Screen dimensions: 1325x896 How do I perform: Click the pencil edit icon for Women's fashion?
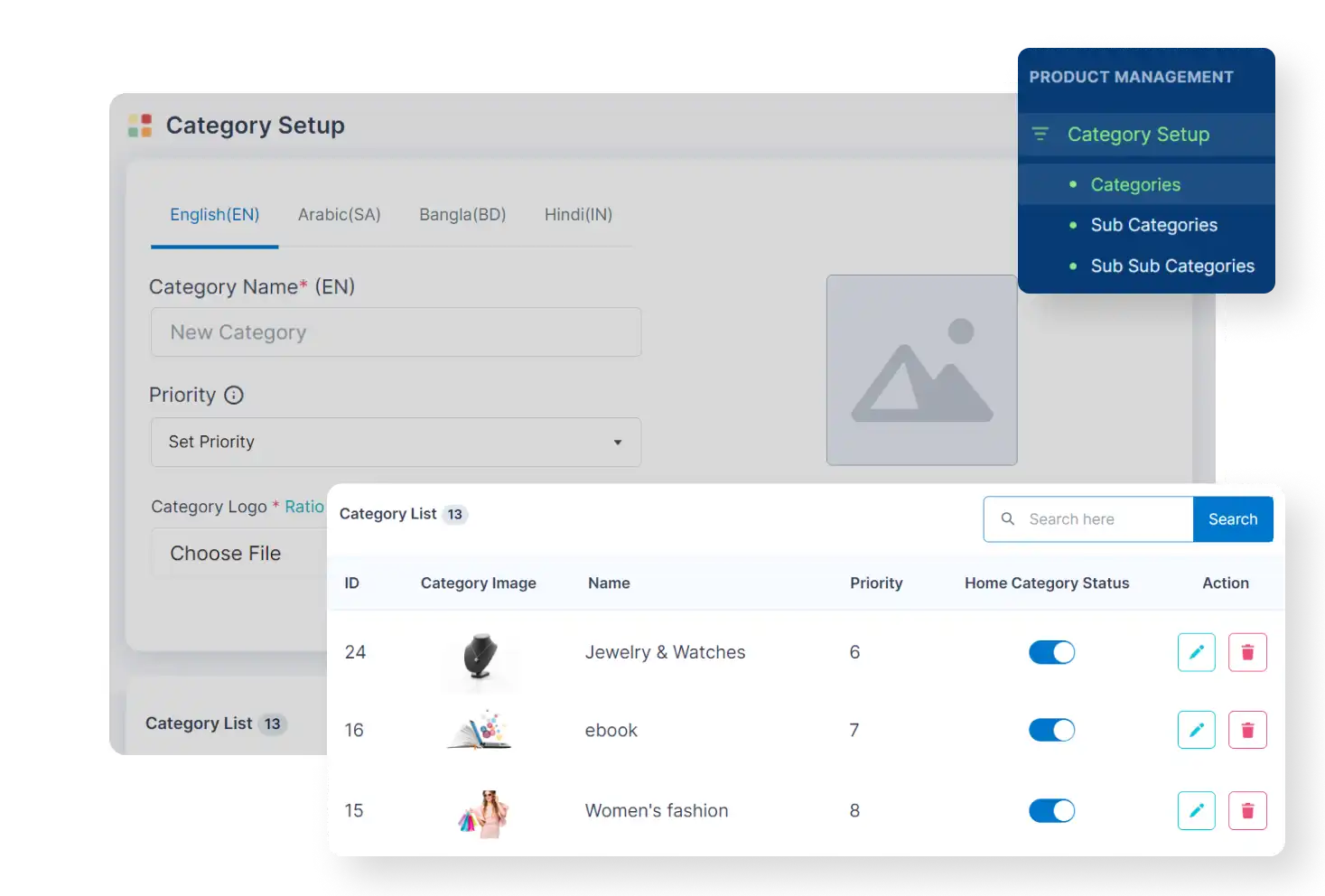pyautogui.click(x=1196, y=810)
